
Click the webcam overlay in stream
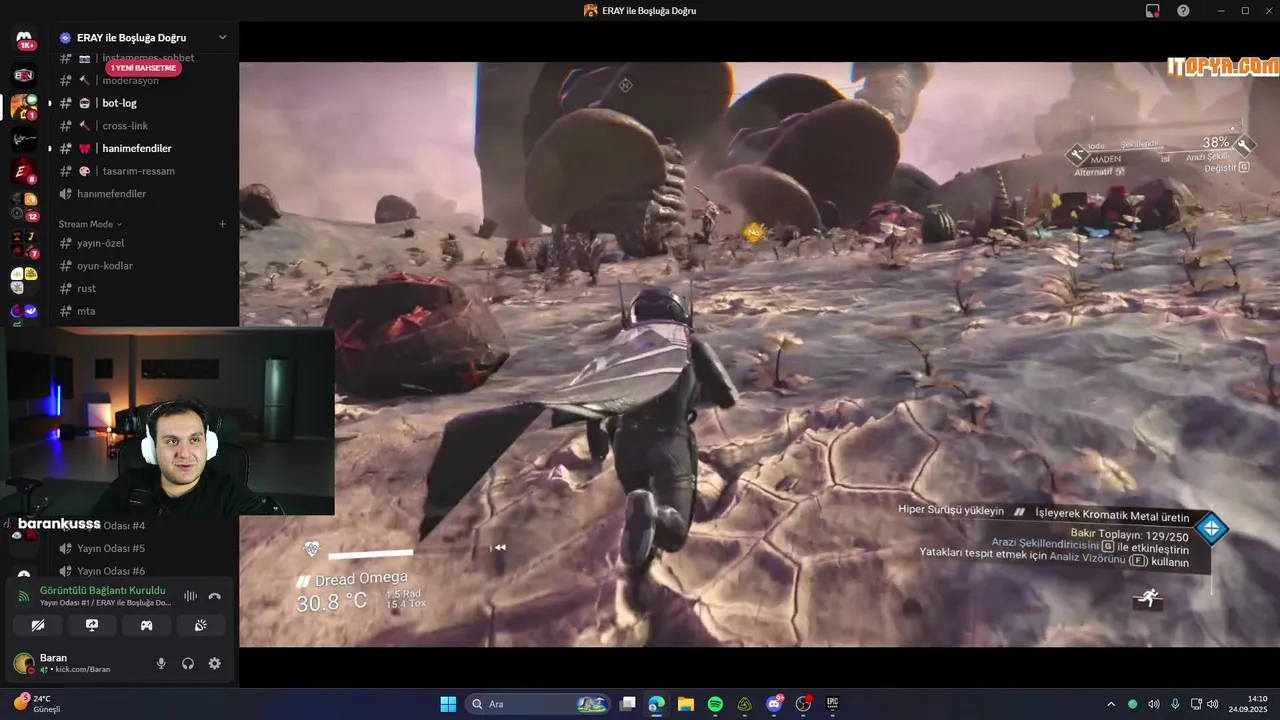click(167, 422)
